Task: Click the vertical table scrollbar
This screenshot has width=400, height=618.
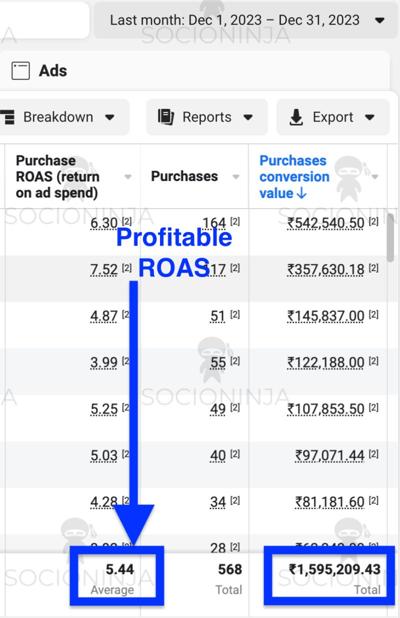Action: [390, 238]
